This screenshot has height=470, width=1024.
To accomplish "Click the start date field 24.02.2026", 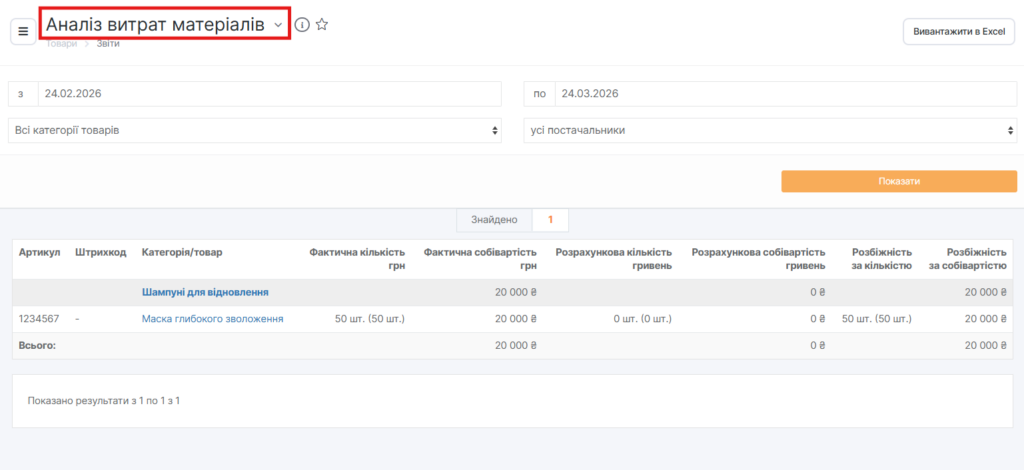I will (269, 94).
